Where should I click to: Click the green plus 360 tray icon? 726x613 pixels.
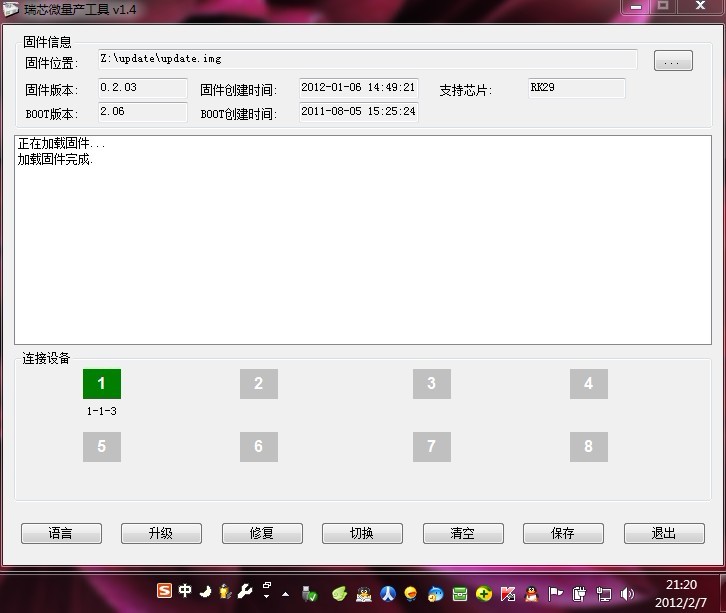click(x=484, y=594)
